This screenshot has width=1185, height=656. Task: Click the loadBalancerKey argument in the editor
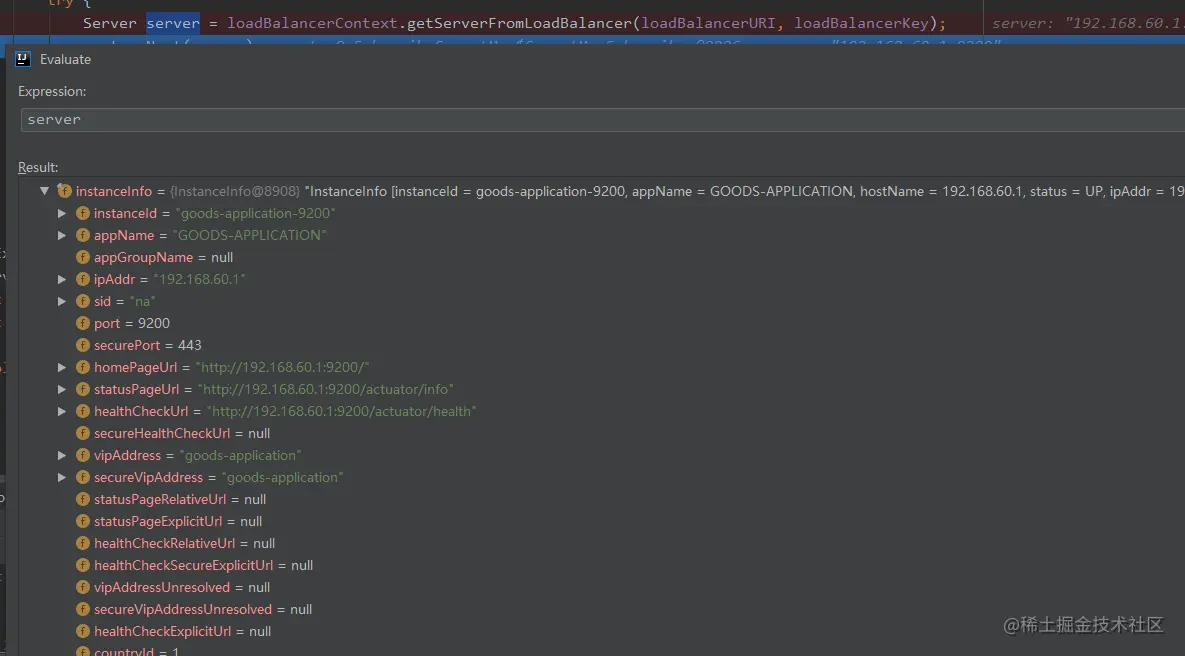(861, 23)
